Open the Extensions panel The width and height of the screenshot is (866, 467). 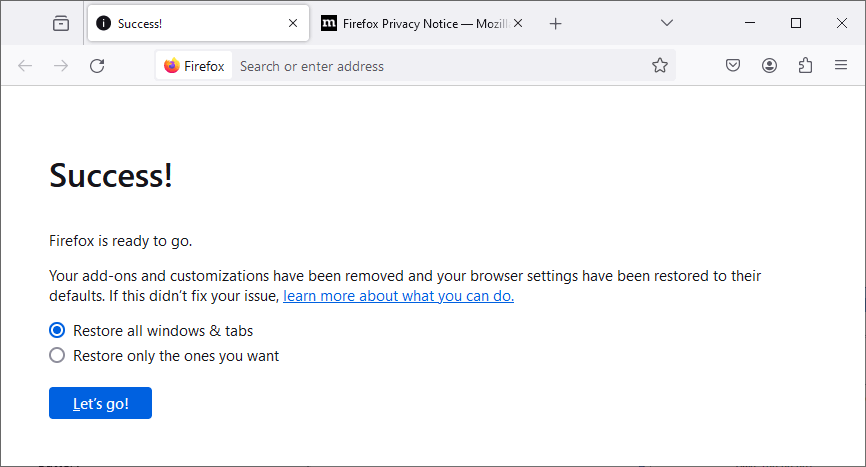(805, 66)
